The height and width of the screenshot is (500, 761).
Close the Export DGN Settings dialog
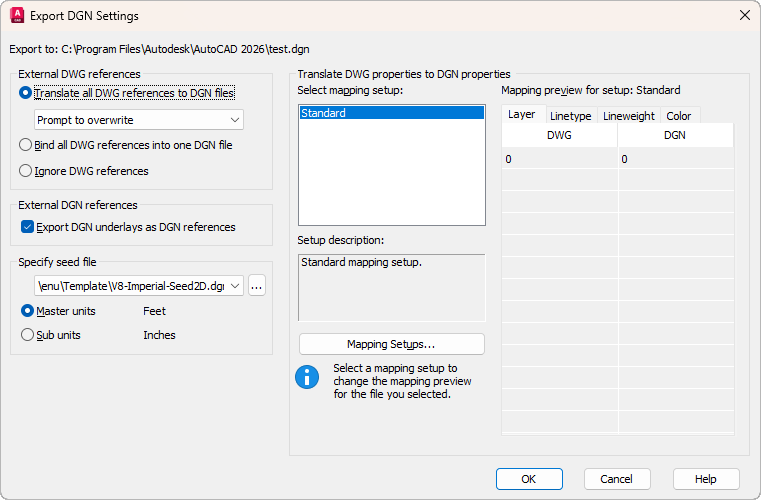(743, 16)
